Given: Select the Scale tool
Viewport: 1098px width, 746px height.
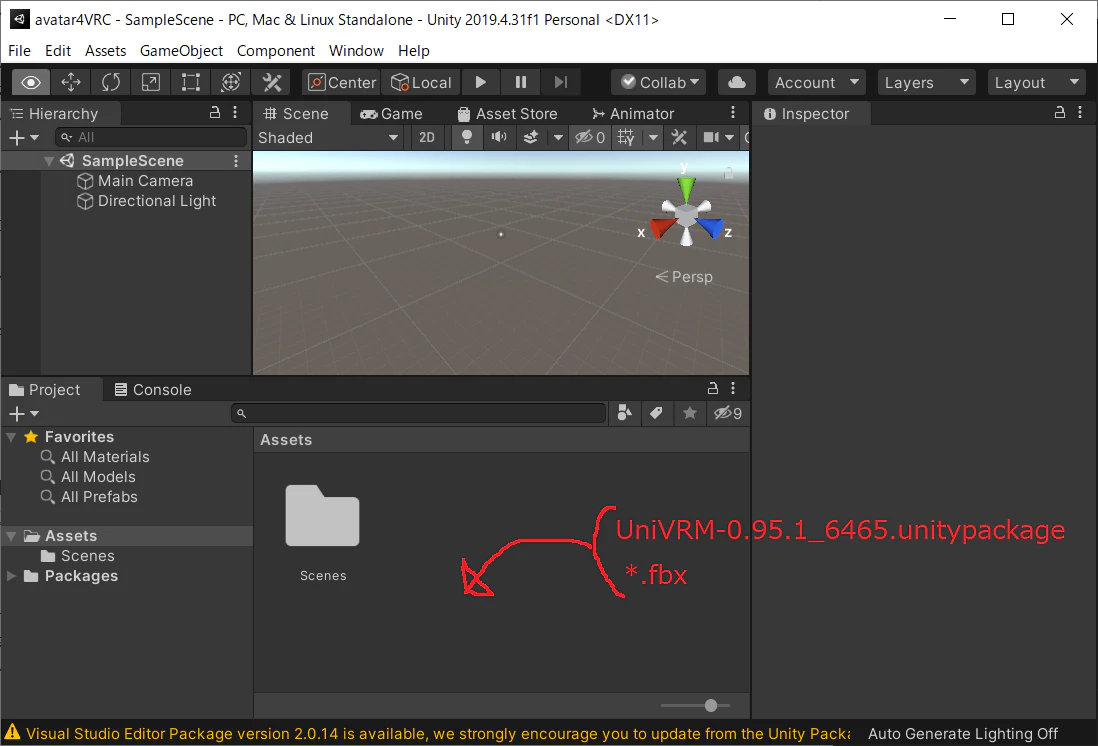Looking at the screenshot, I should pos(151,83).
